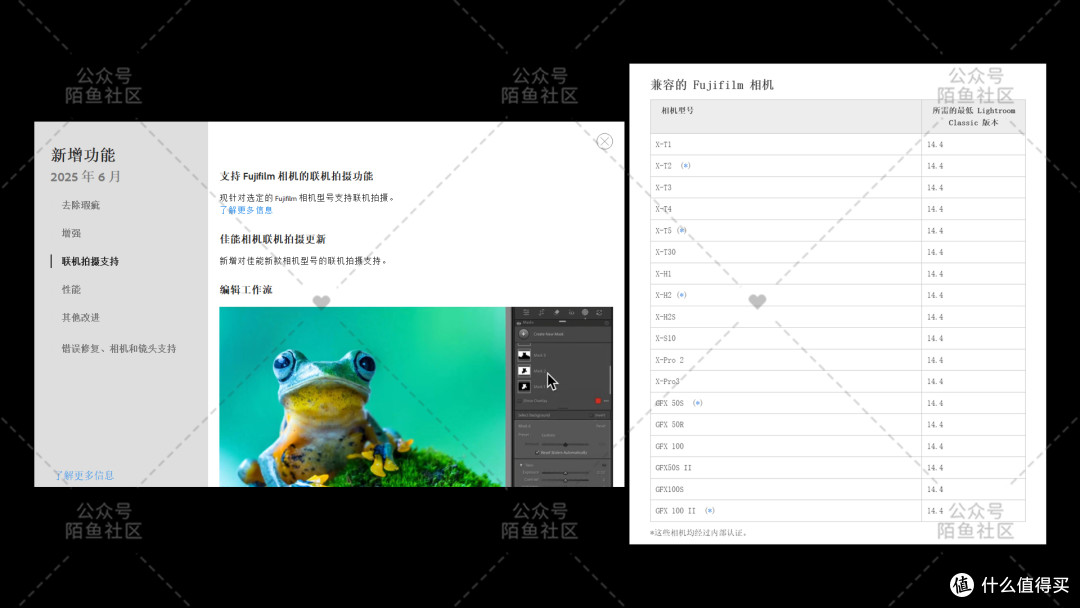This screenshot has height=608, width=1080.
Task: Click the heading 佳能相机联机拍摄更新
Action: click(x=273, y=240)
